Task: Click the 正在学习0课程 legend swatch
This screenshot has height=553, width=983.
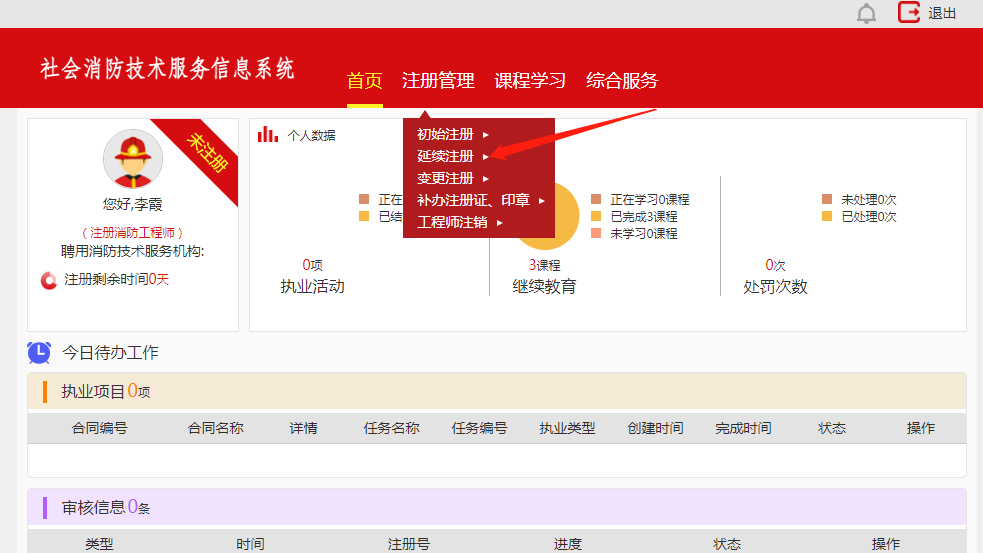Action: tap(596, 199)
